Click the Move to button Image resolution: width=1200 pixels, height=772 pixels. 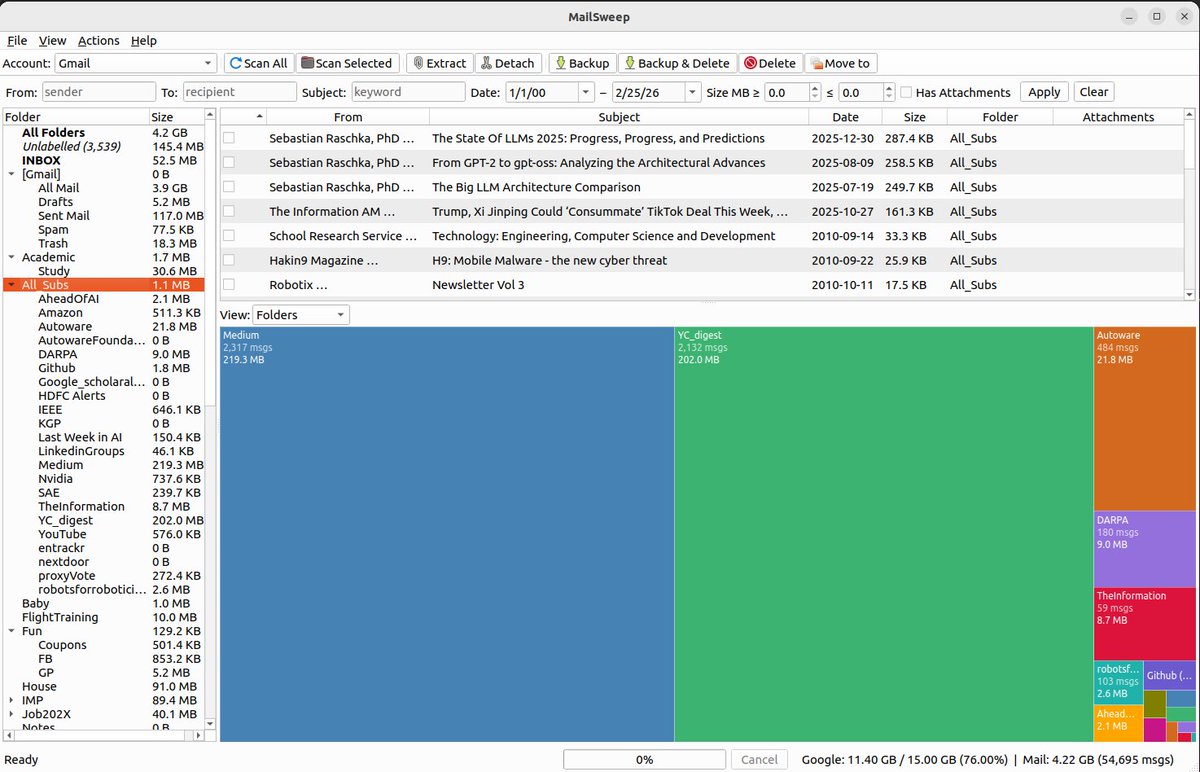point(840,63)
